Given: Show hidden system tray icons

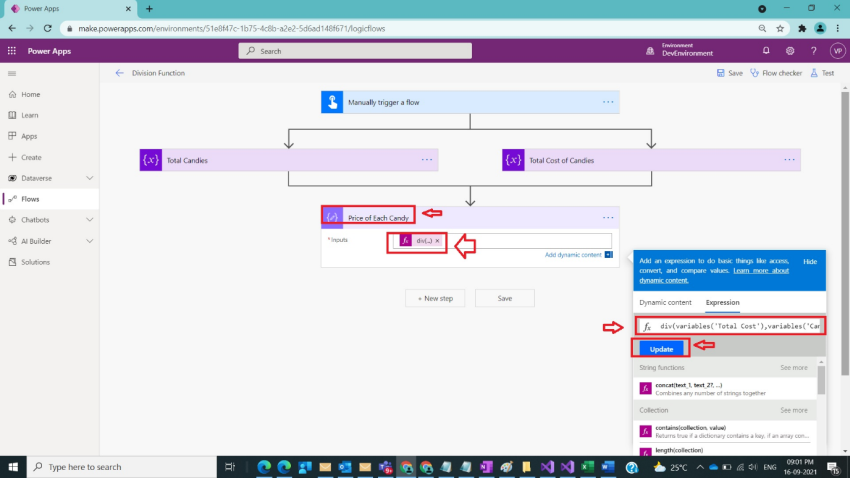Looking at the screenshot, I should coord(700,467).
